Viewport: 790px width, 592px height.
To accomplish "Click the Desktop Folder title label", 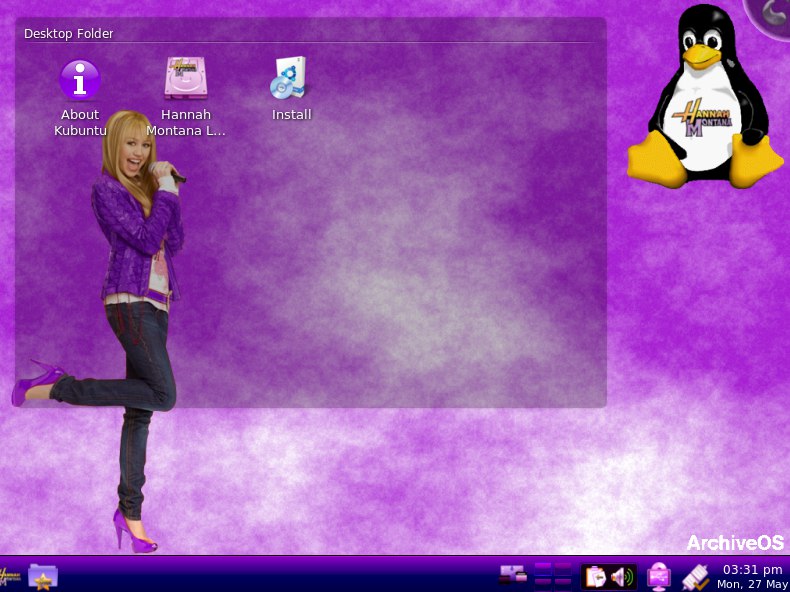I will tap(69, 34).
